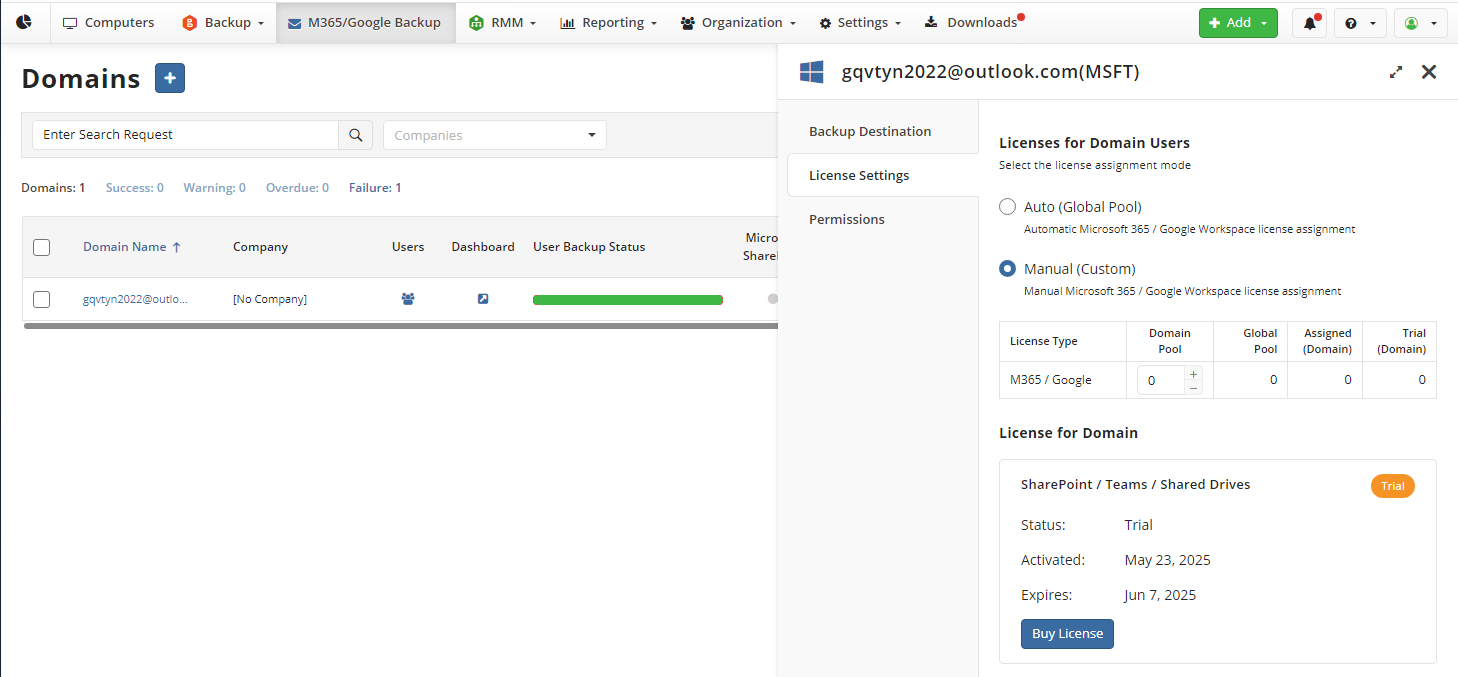Screen dimensions: 1458x677
Task: Filter by Overdue: 0 status
Action: coord(297,188)
